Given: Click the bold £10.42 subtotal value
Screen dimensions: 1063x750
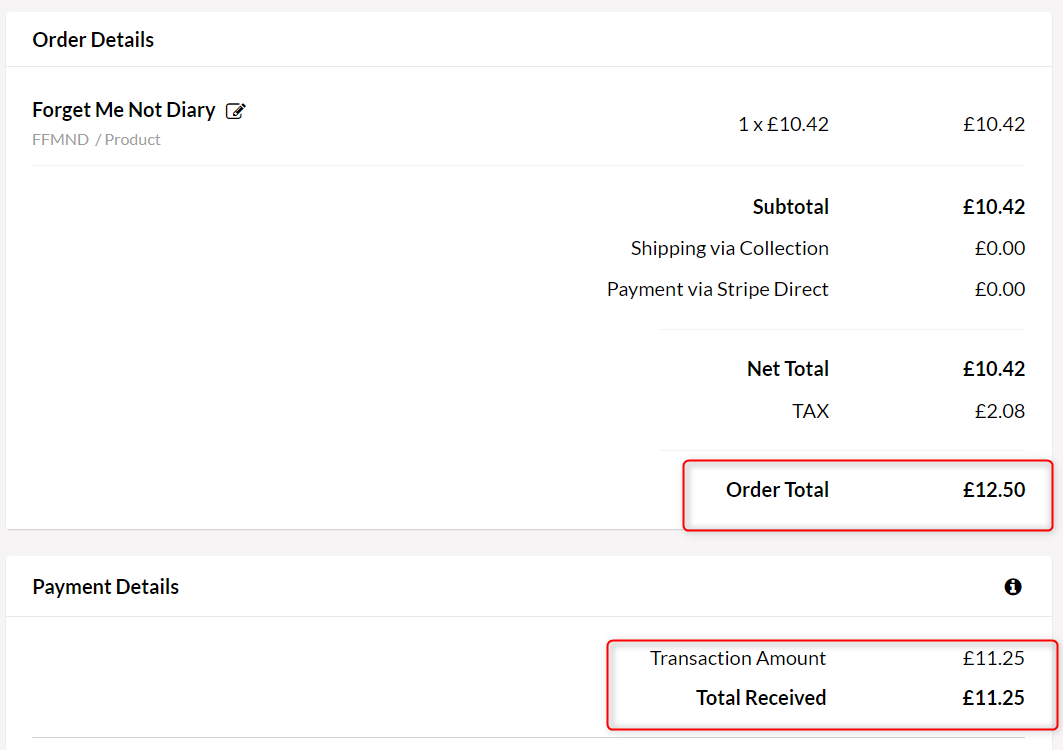Looking at the screenshot, I should click(x=993, y=207).
